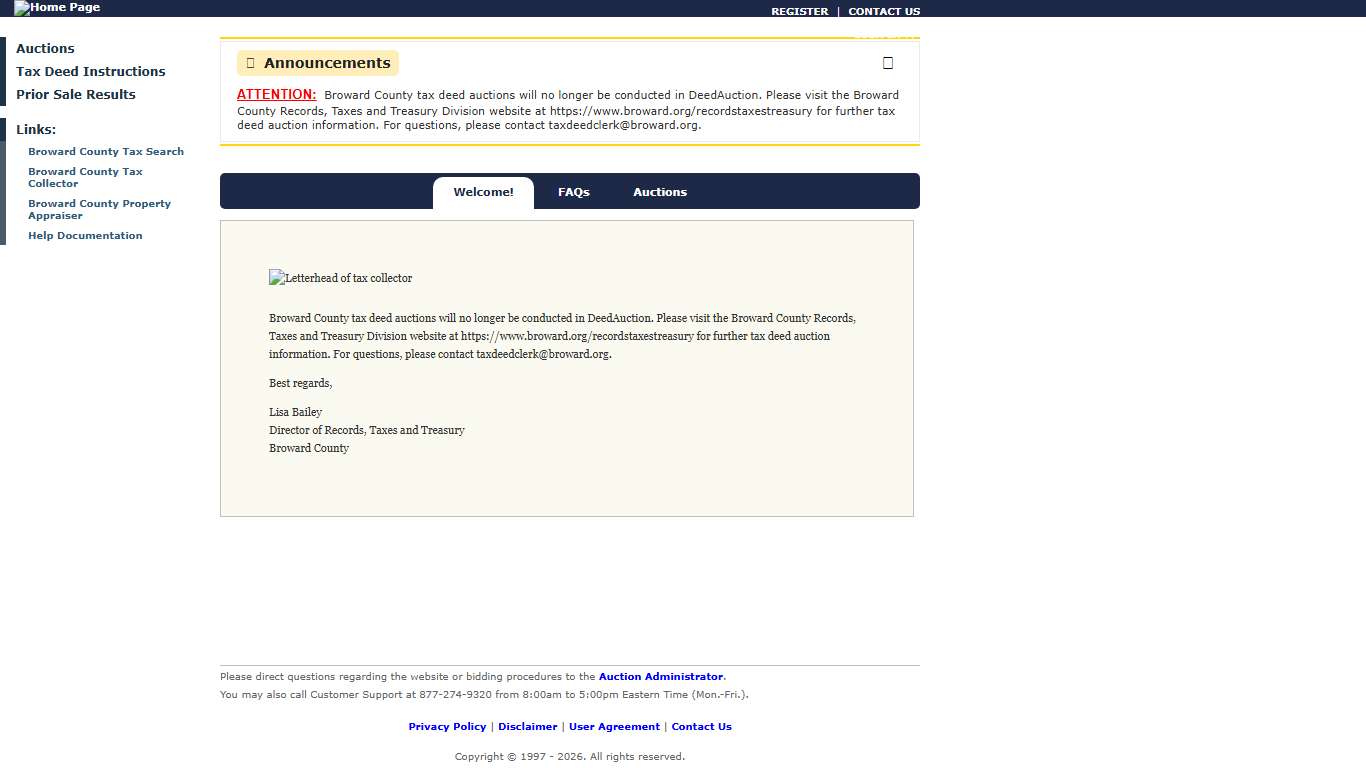Visit Broward County Tax Collector site

click(85, 177)
